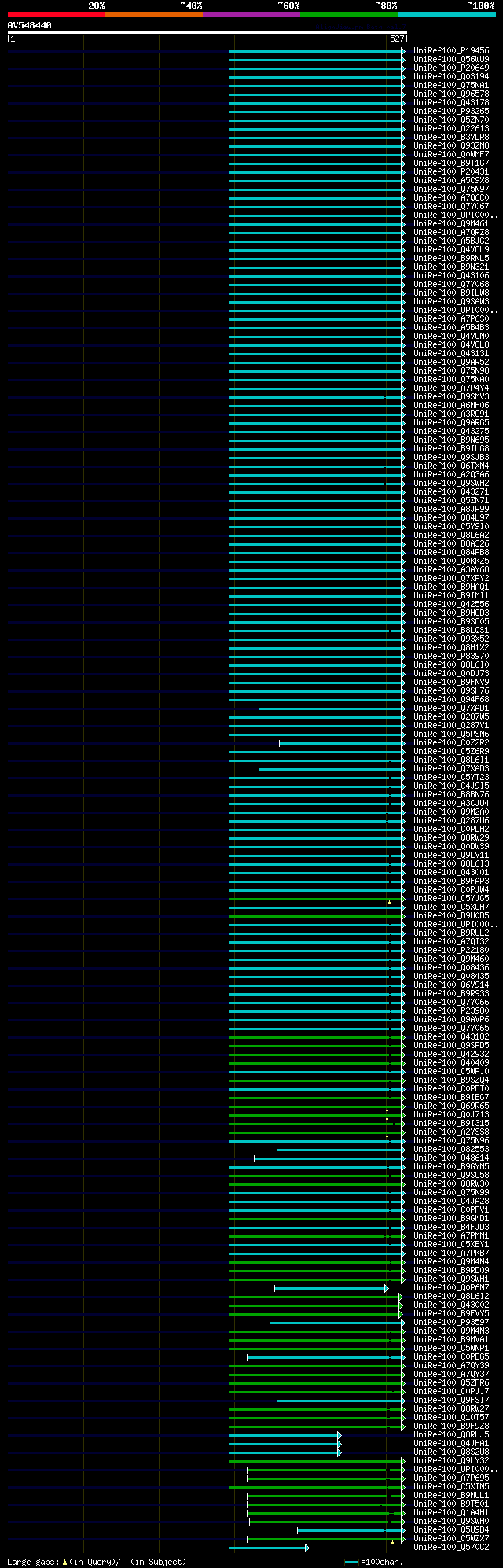
Task: Click the red 20% identity legend segment
Action: click(56, 14)
